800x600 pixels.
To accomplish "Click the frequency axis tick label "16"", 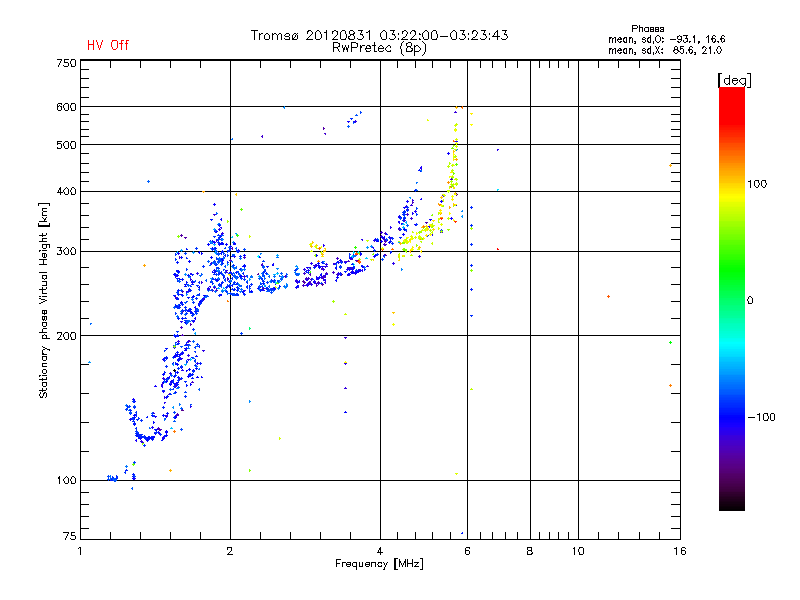I will click(680, 551).
